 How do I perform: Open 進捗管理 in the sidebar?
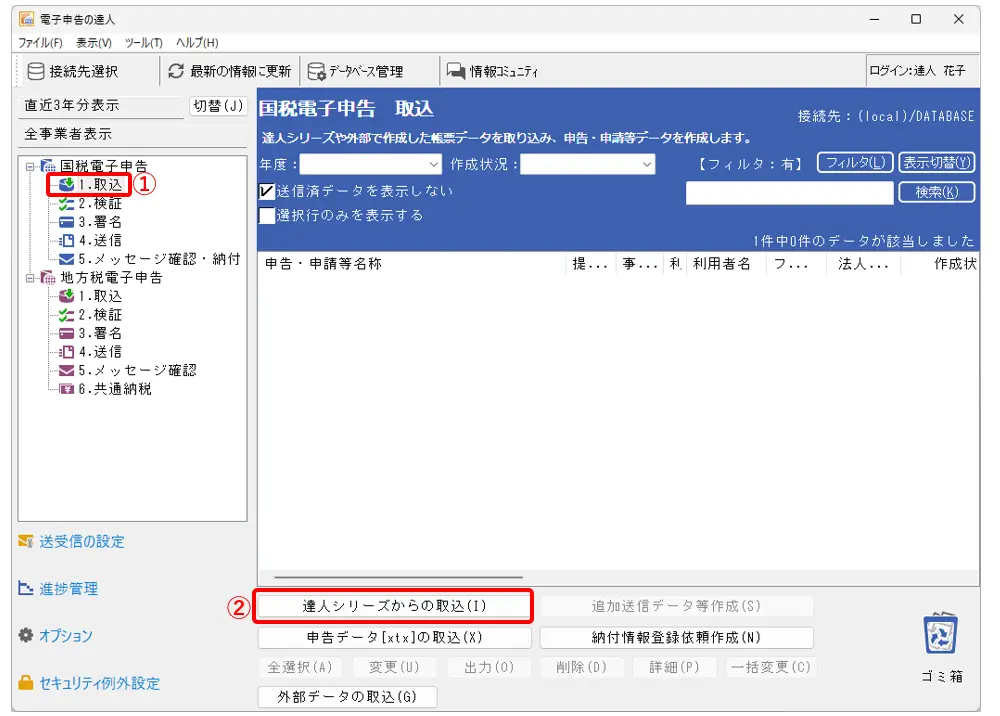[68, 589]
